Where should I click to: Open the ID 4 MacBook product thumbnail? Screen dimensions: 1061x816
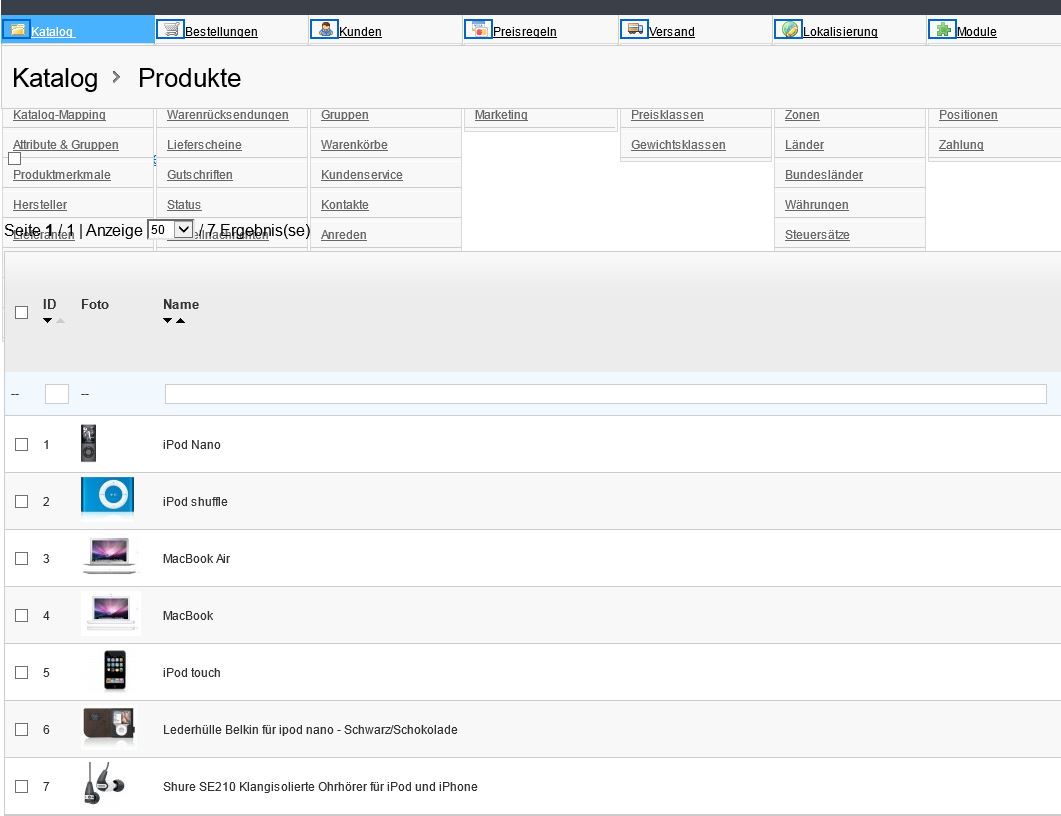(x=111, y=613)
